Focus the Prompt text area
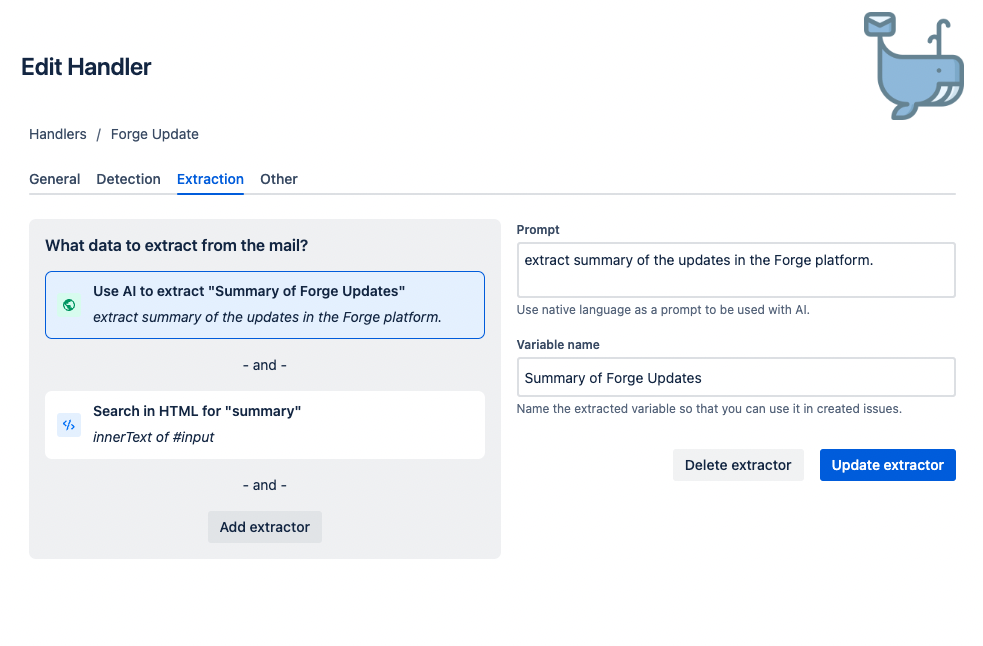Image resolution: width=983 pixels, height=646 pixels. (x=735, y=270)
